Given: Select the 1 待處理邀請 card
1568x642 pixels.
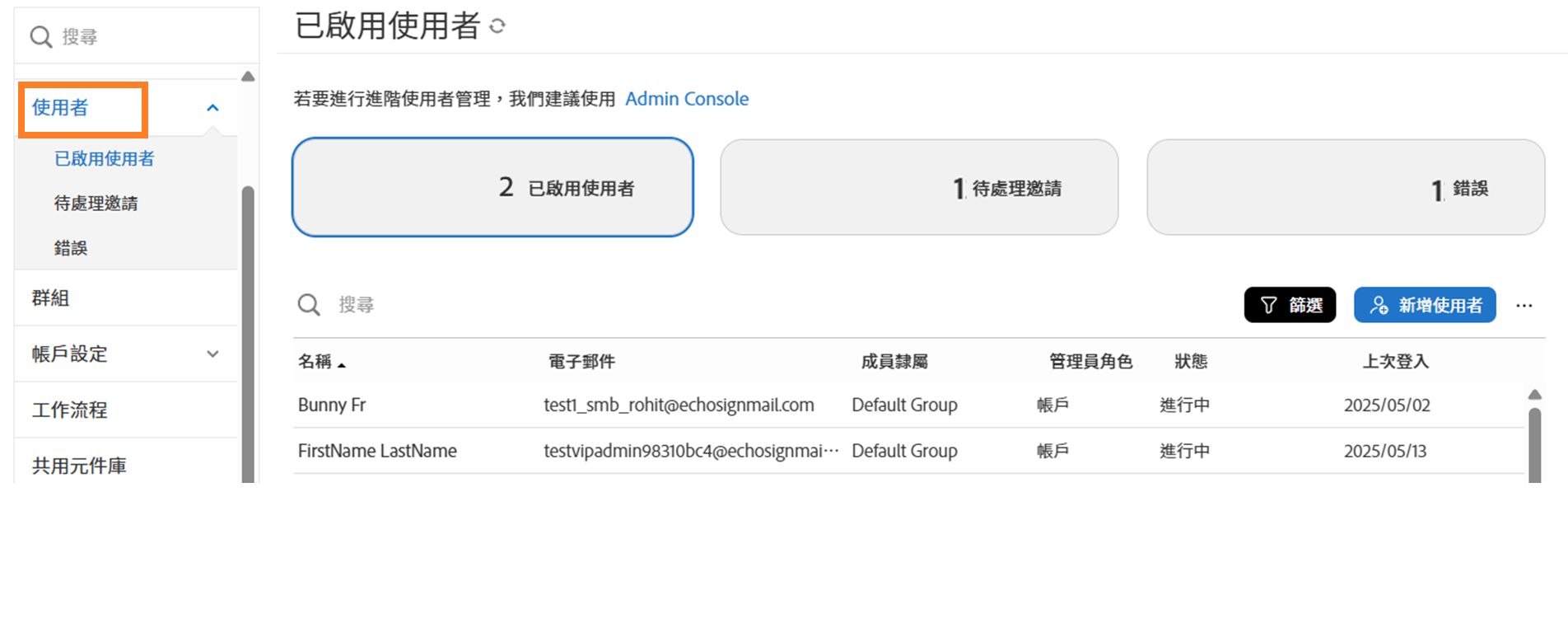Looking at the screenshot, I should [919, 187].
